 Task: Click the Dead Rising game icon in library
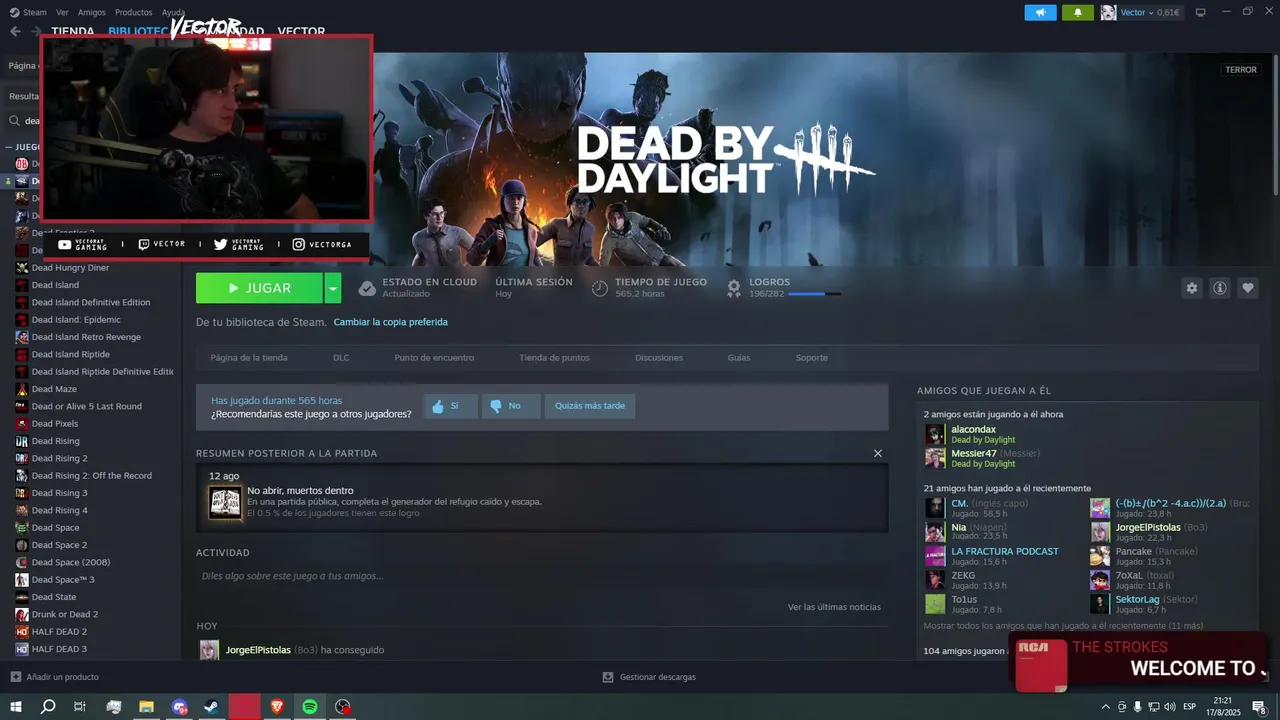tap(22, 441)
